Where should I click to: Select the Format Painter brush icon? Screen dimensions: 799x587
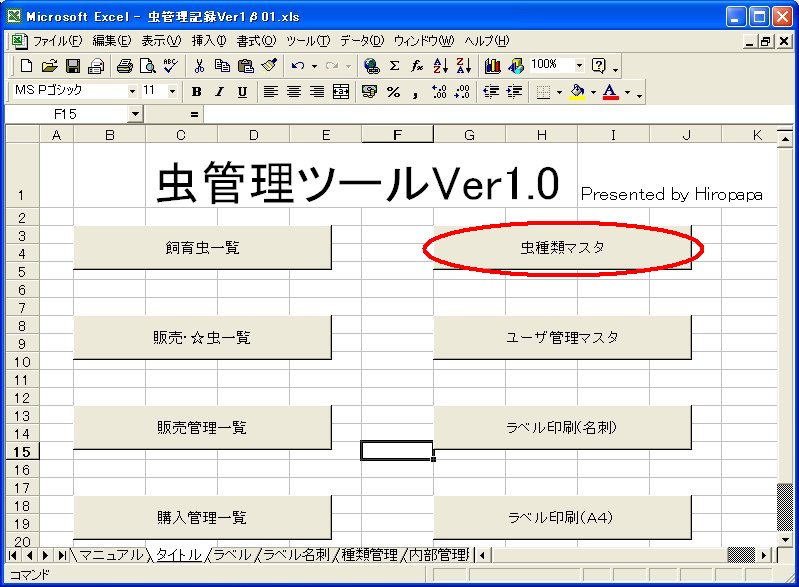point(268,66)
